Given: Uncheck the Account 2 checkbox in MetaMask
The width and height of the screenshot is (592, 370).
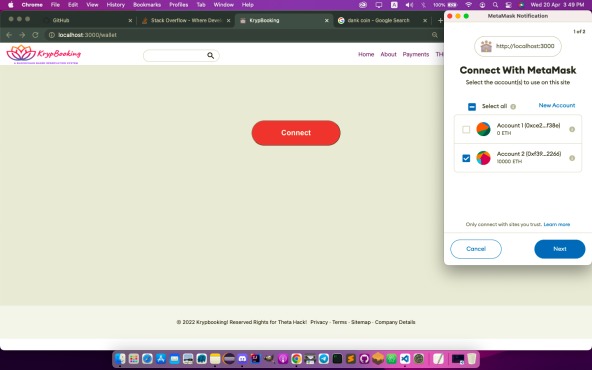Looking at the screenshot, I should coord(466,158).
